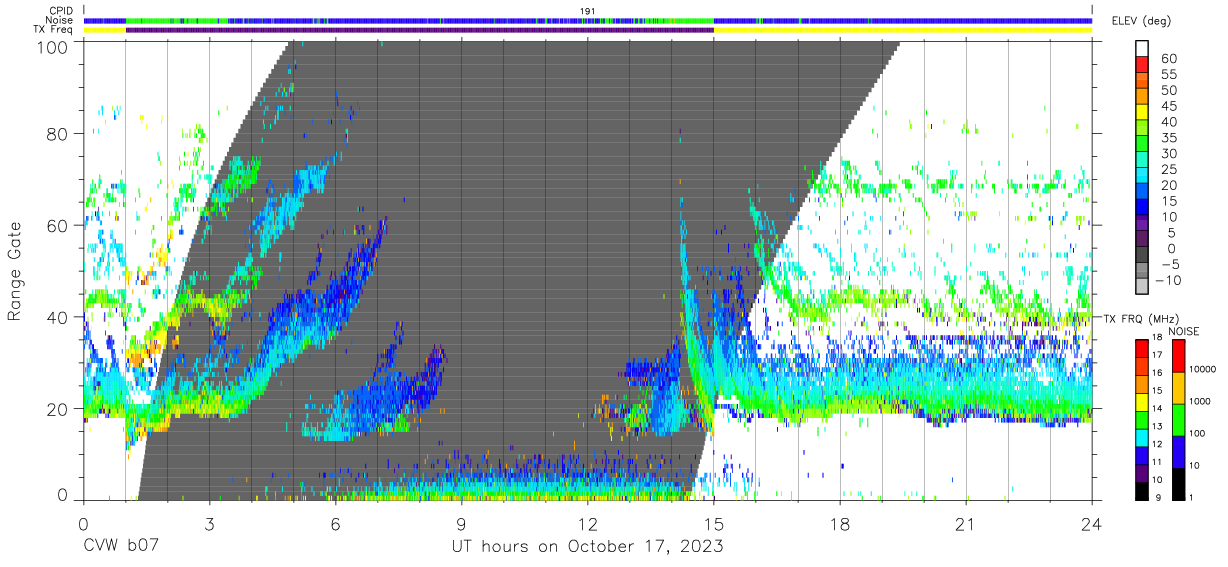1228x567 pixels.
Task: Click the "9" tick on UT hours axis
Action: [x=462, y=524]
